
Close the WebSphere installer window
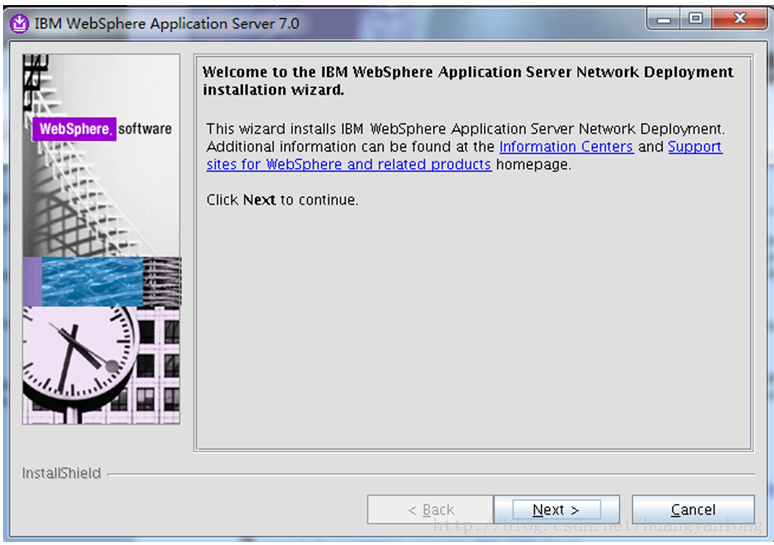pos(739,19)
